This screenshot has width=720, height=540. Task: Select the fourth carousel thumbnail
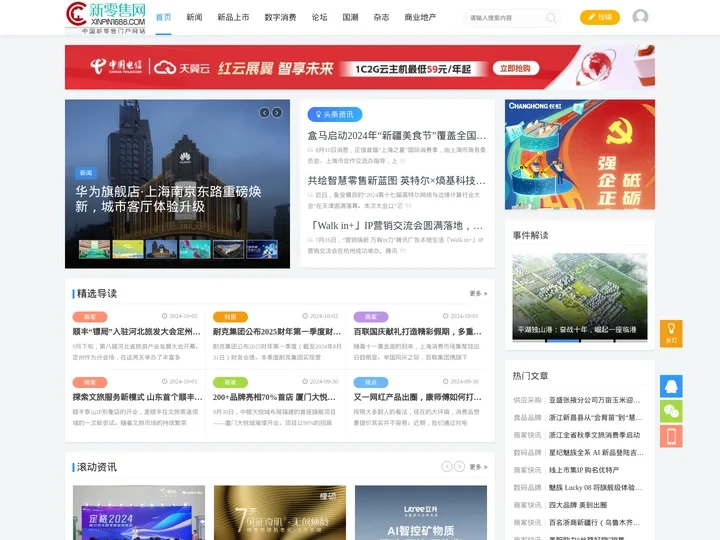tap(195, 249)
